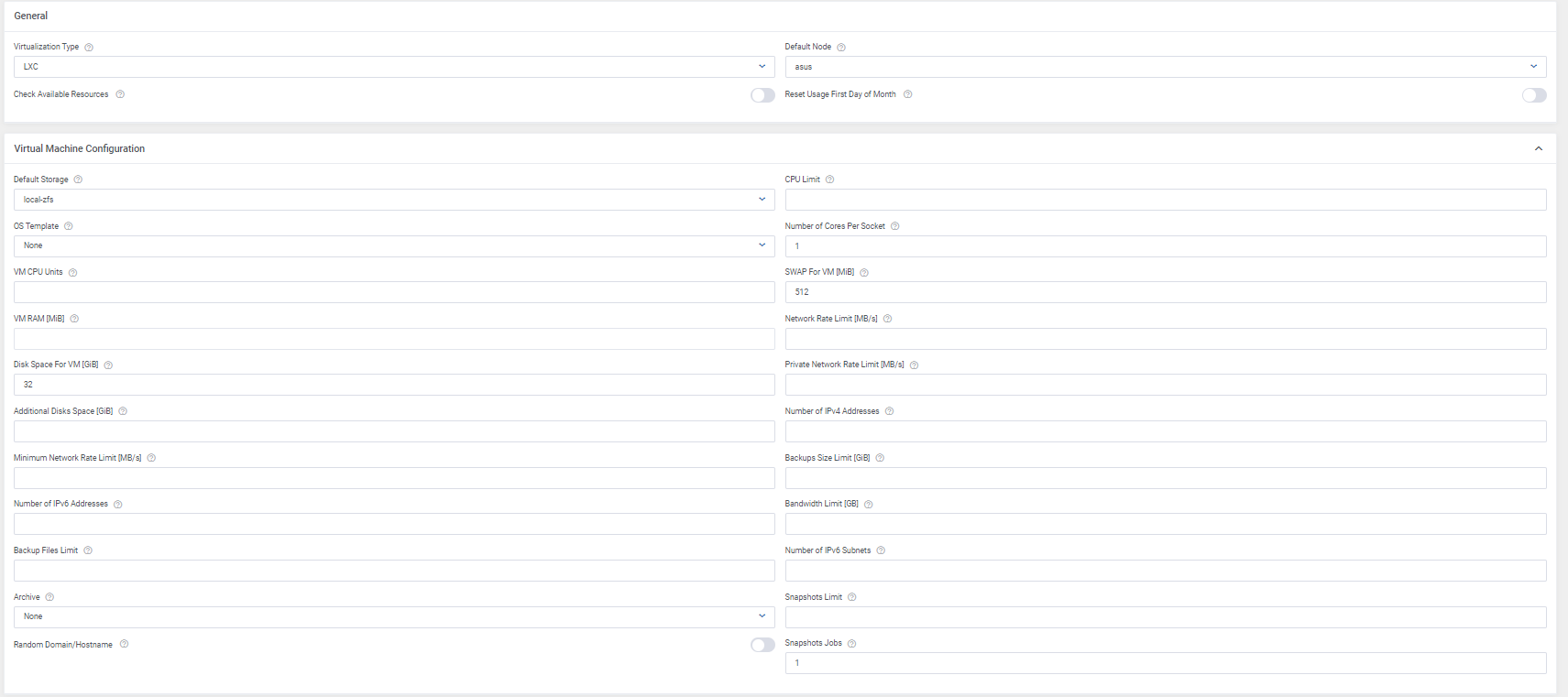Click the Snapshots Jobs help icon
Viewport: 1568px width, 697px height.
tap(852, 644)
